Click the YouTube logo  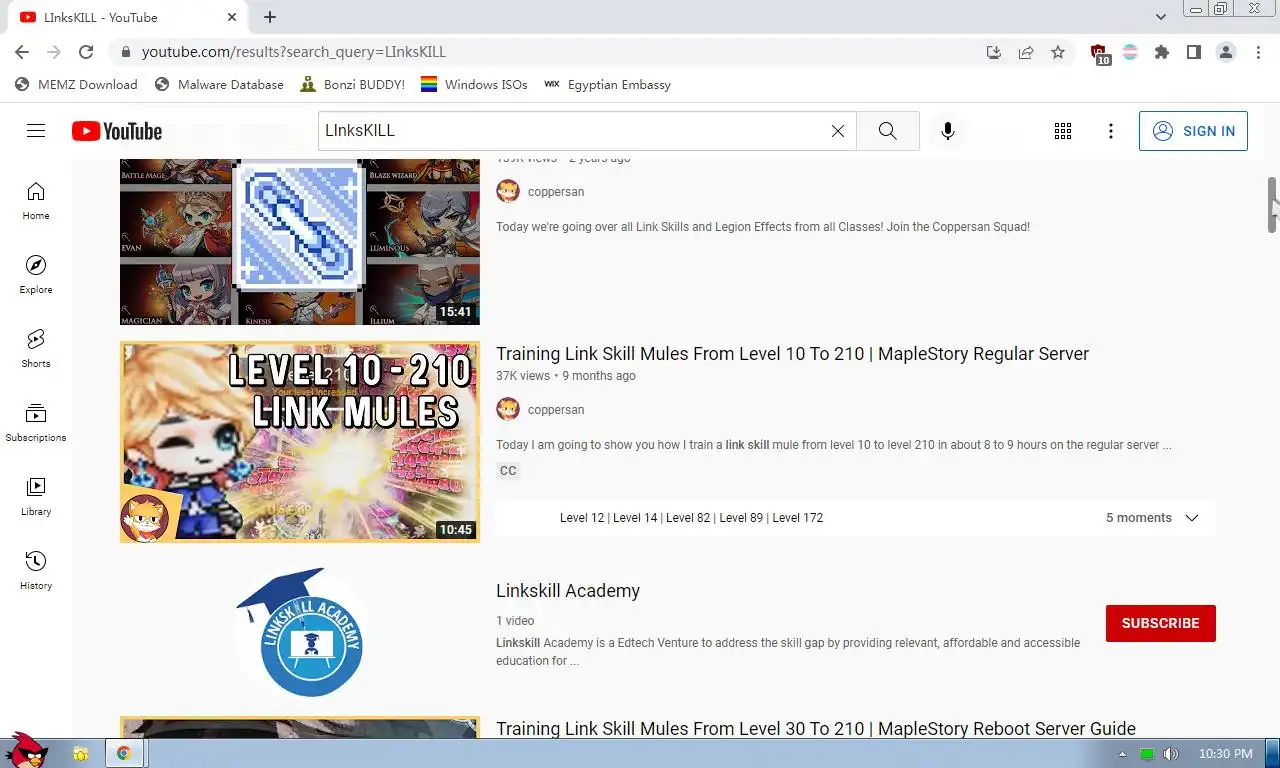click(117, 131)
